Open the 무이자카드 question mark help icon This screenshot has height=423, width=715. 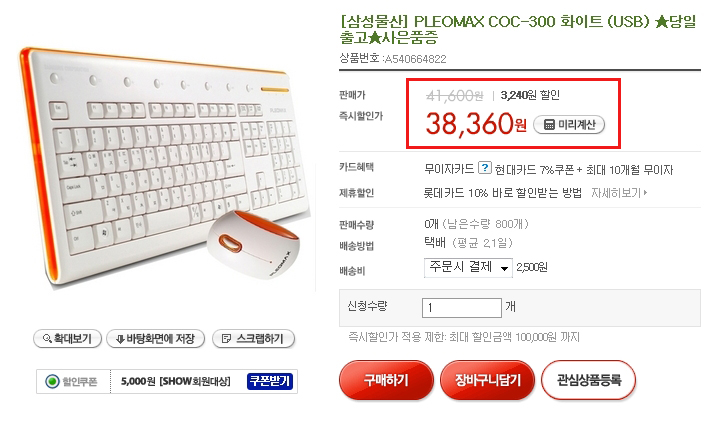[x=484, y=168]
